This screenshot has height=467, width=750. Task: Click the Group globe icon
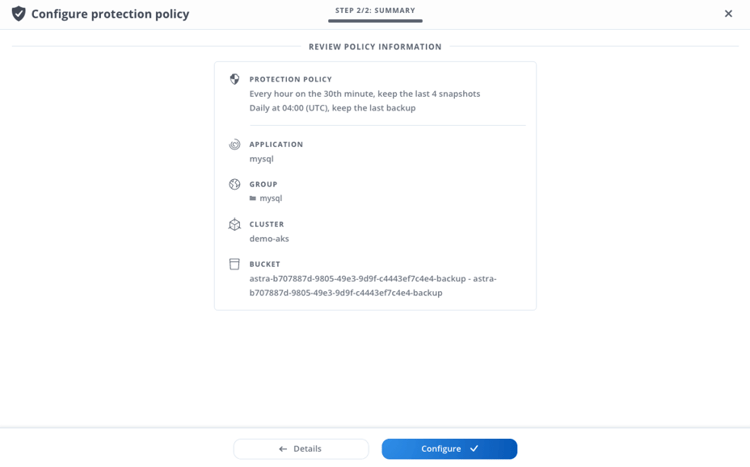coord(235,184)
